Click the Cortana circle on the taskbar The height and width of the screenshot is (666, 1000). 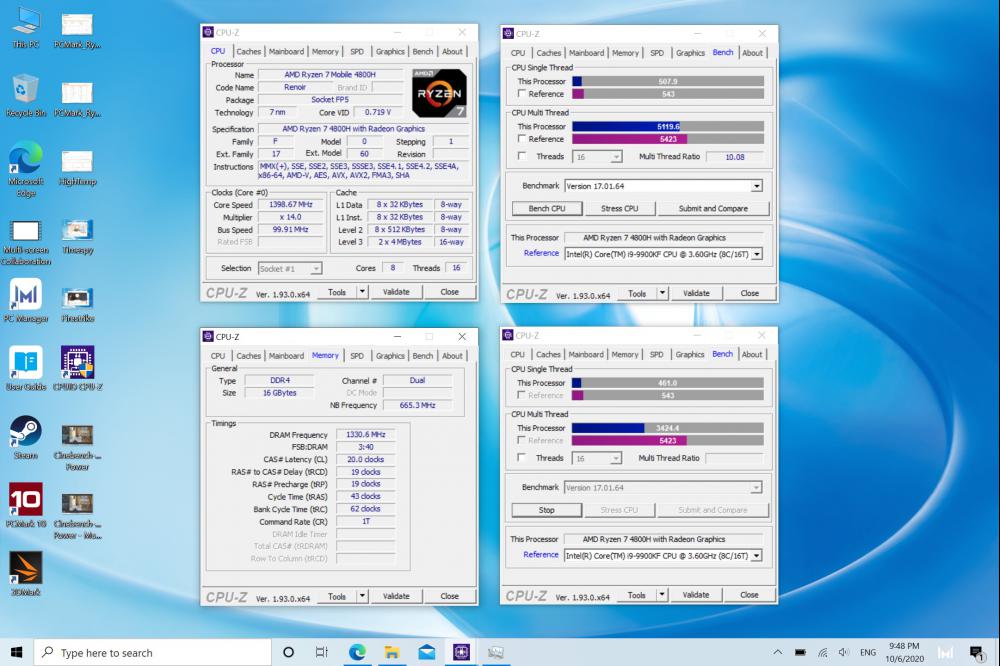tap(288, 652)
